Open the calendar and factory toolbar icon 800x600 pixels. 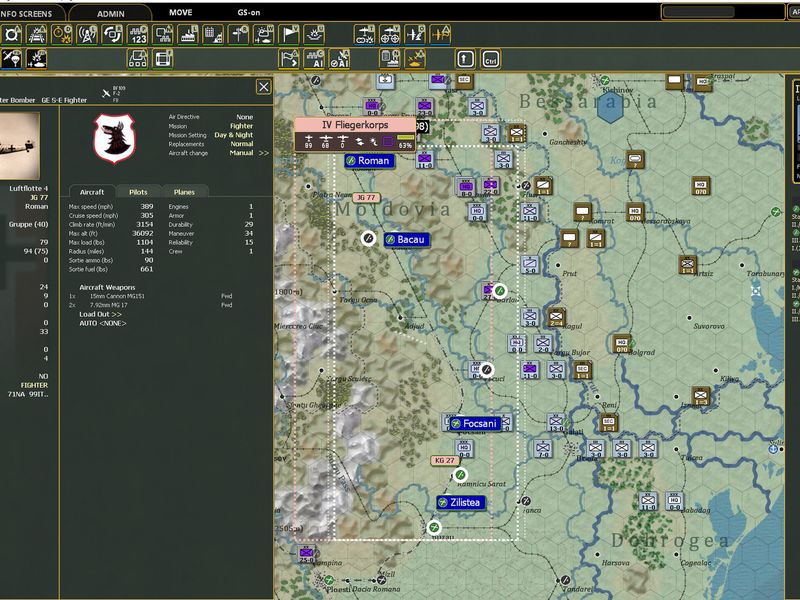coord(213,35)
